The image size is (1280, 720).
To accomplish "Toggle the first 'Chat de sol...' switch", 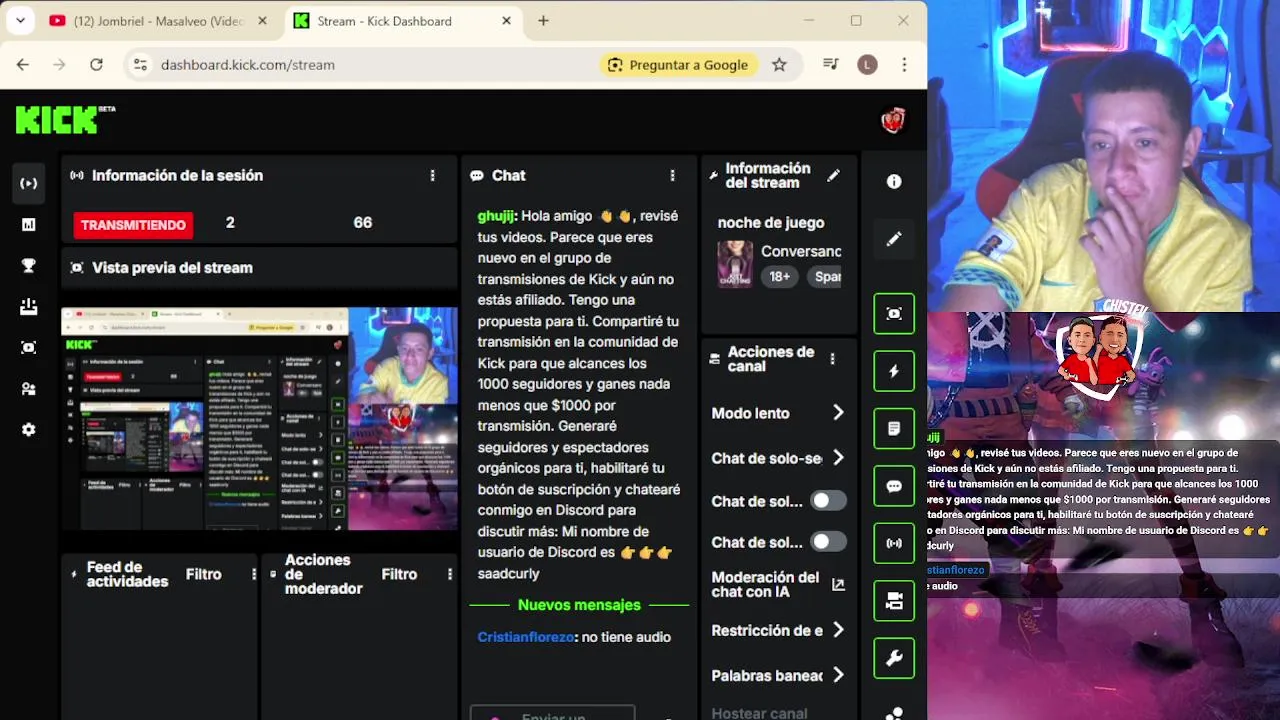I will point(828,500).
